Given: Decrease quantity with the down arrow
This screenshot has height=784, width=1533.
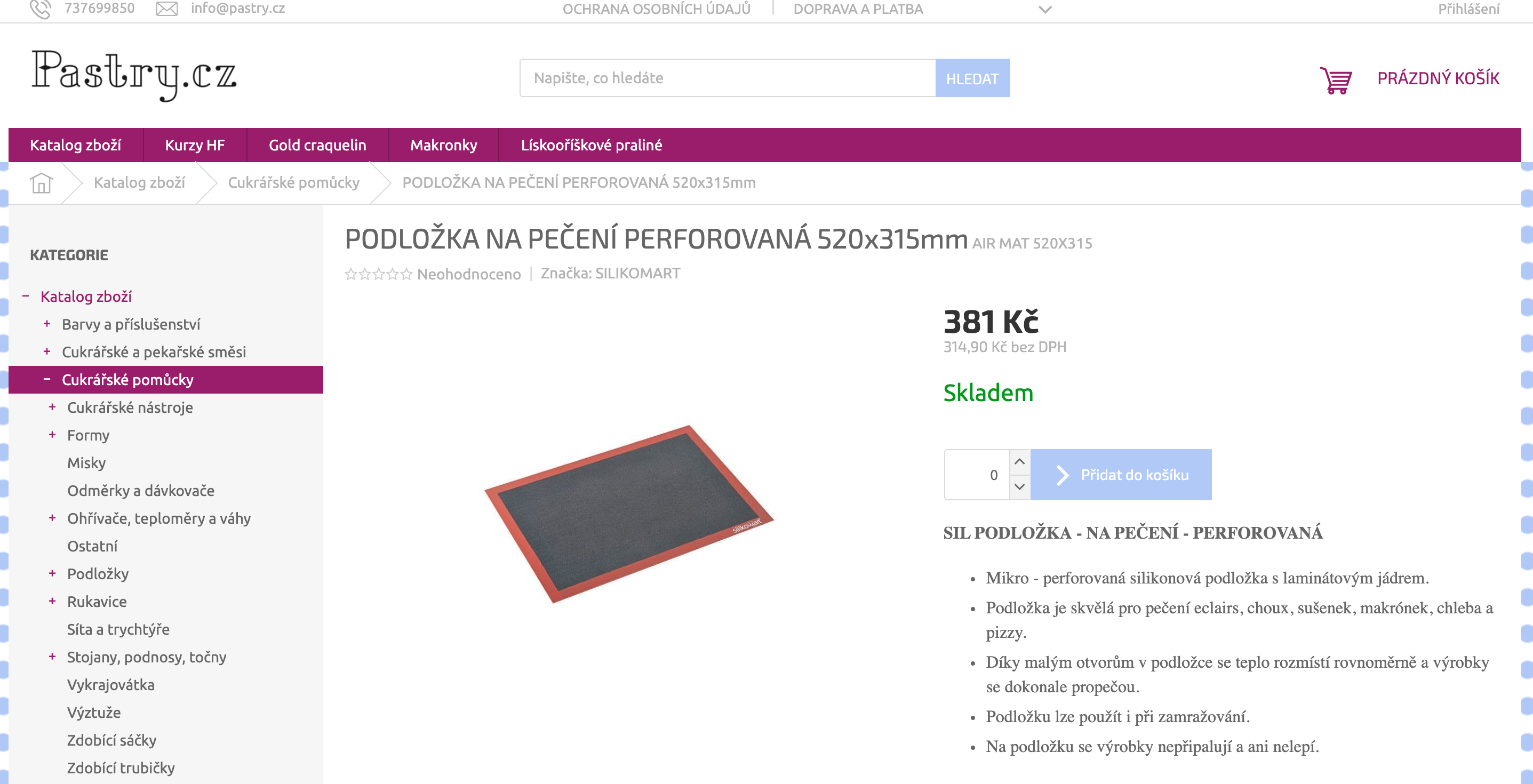Looking at the screenshot, I should (1019, 487).
